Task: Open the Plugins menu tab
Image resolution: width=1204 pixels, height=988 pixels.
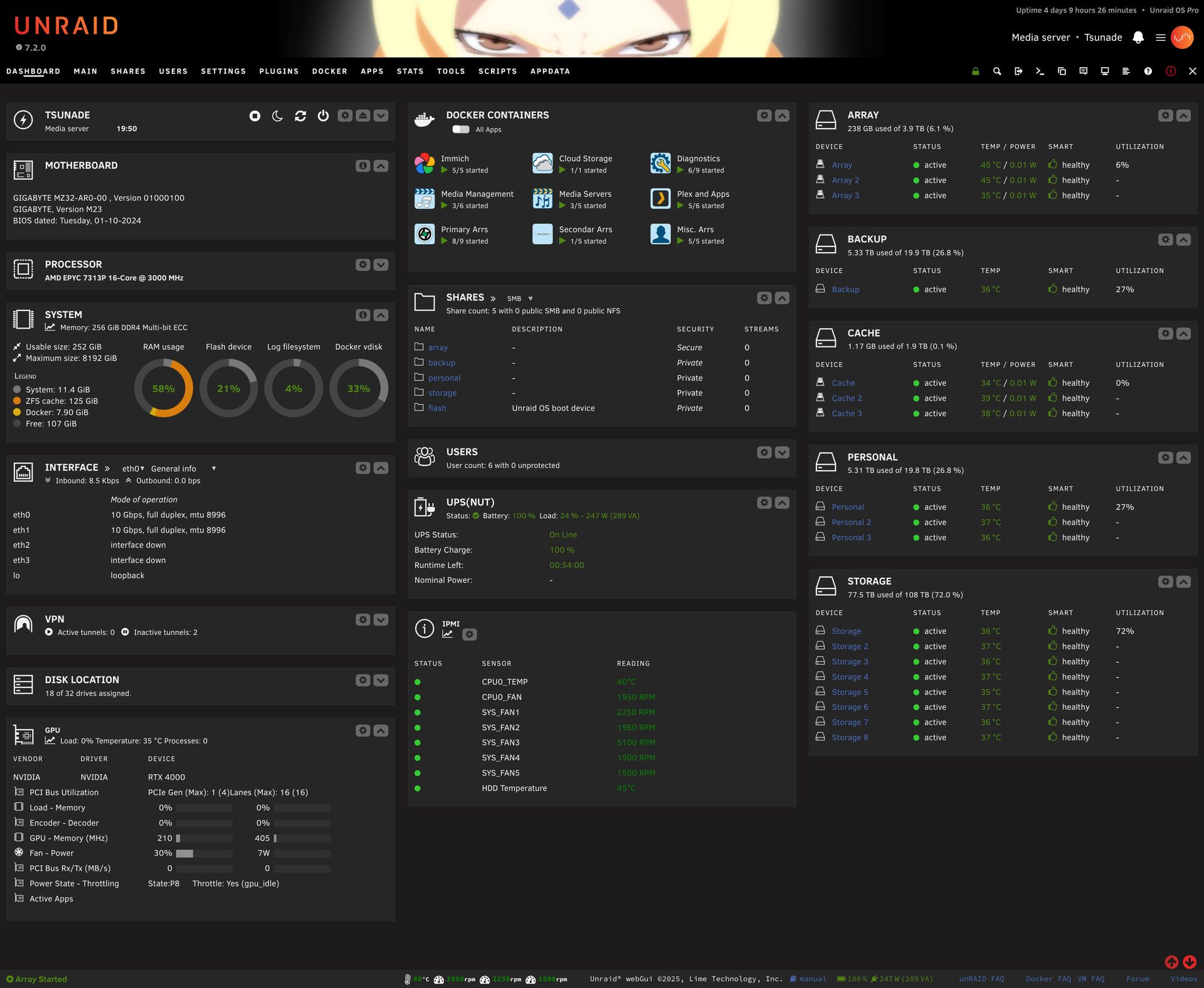Action: click(278, 72)
